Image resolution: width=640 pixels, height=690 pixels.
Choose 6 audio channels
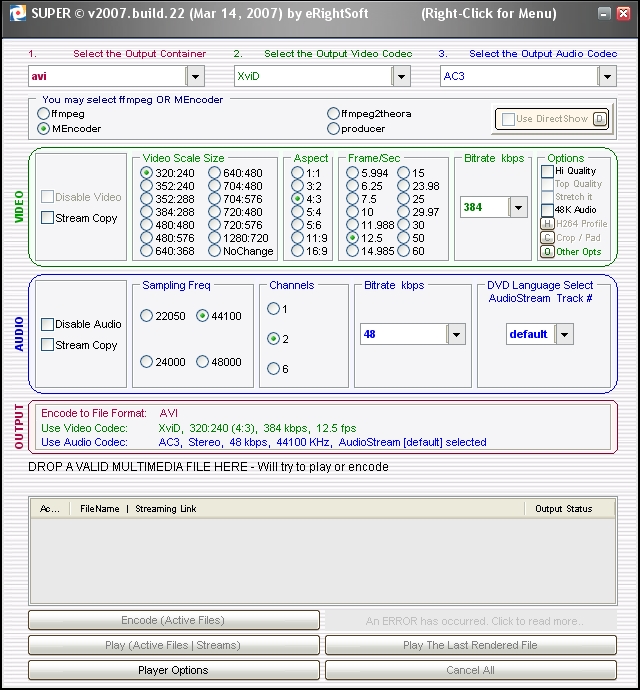(273, 368)
